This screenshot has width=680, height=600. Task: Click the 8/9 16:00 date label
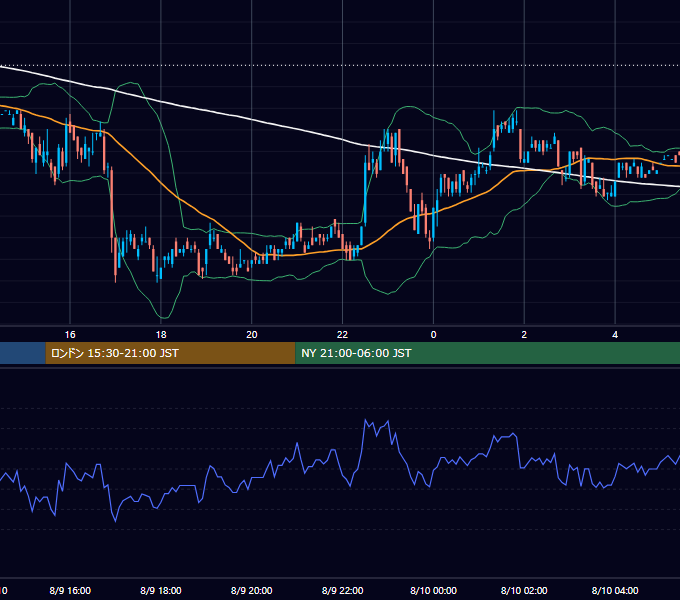(70, 590)
